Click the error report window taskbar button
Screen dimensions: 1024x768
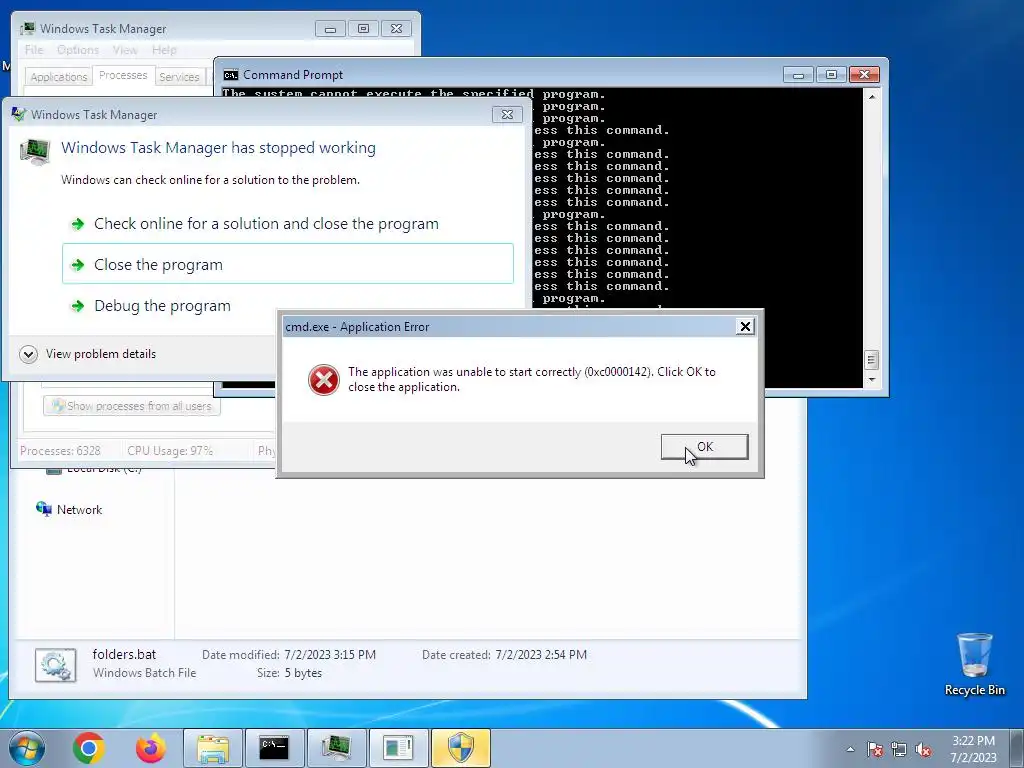398,748
